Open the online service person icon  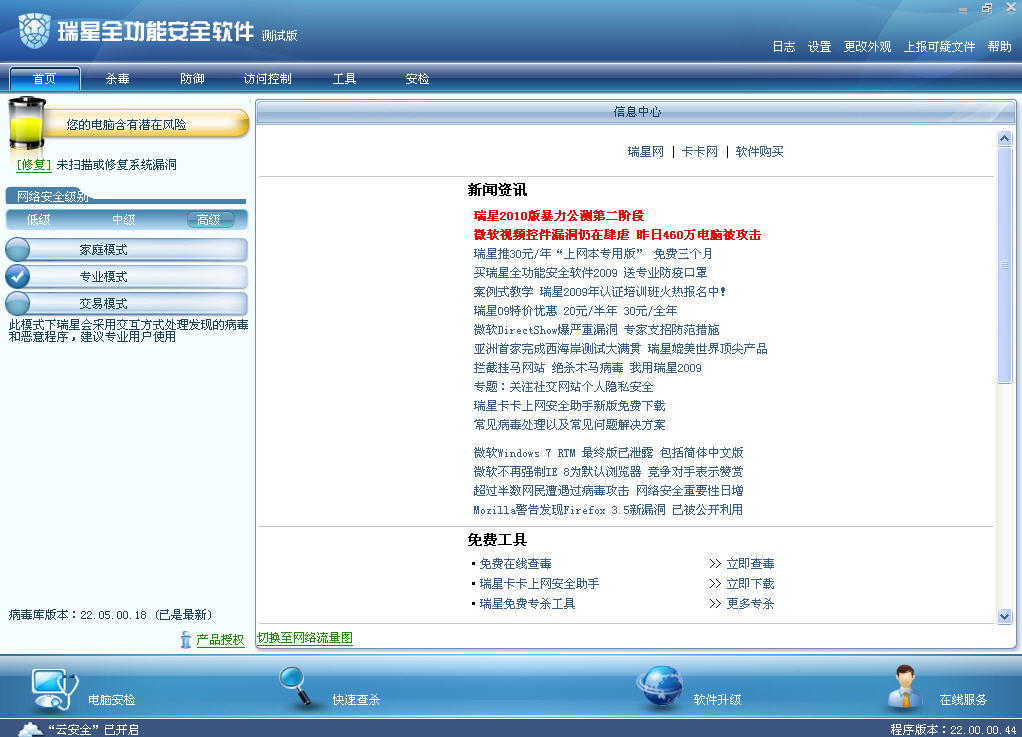905,687
